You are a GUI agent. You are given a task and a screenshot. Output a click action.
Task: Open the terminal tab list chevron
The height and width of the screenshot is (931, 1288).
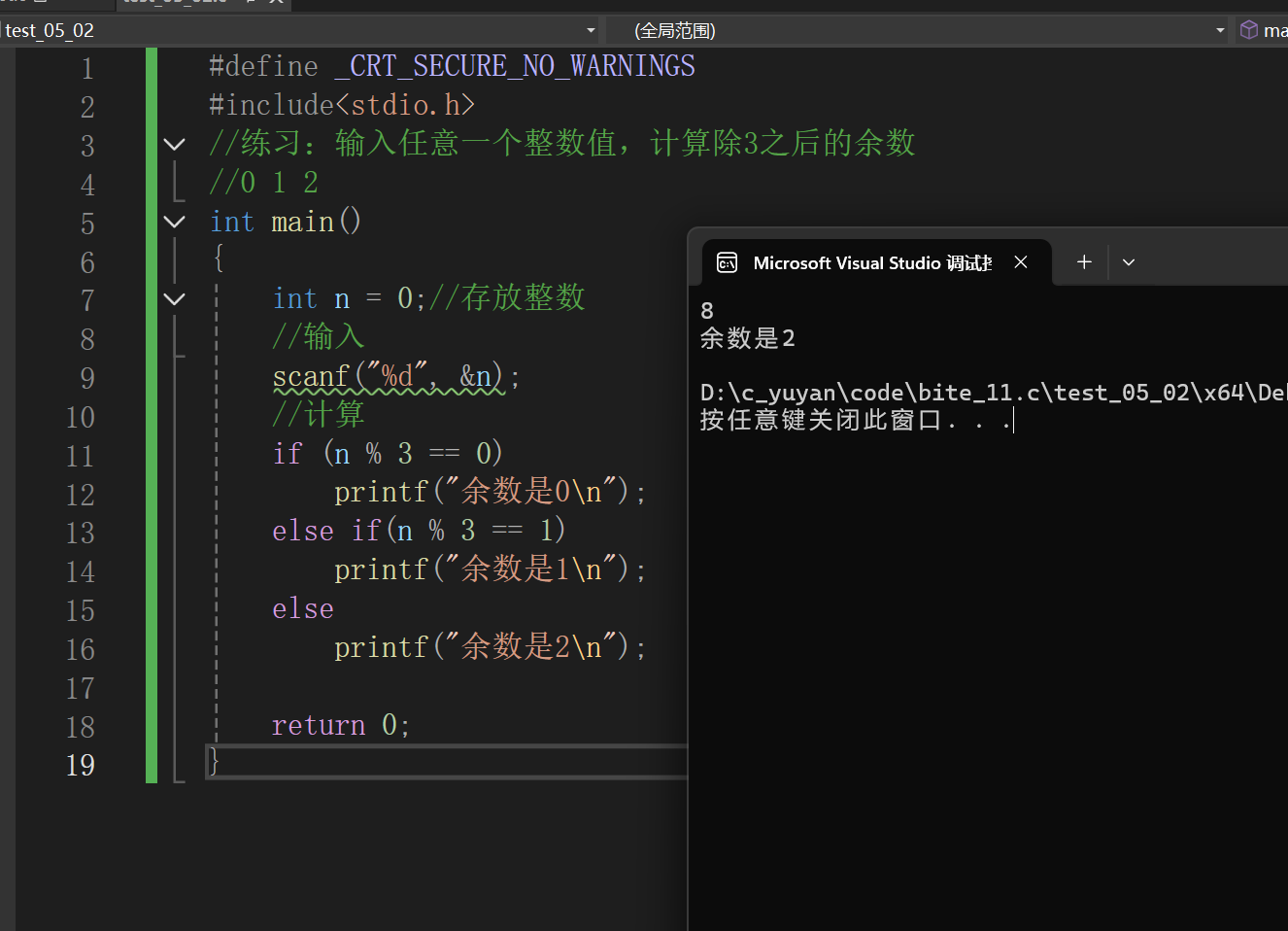click(1128, 261)
